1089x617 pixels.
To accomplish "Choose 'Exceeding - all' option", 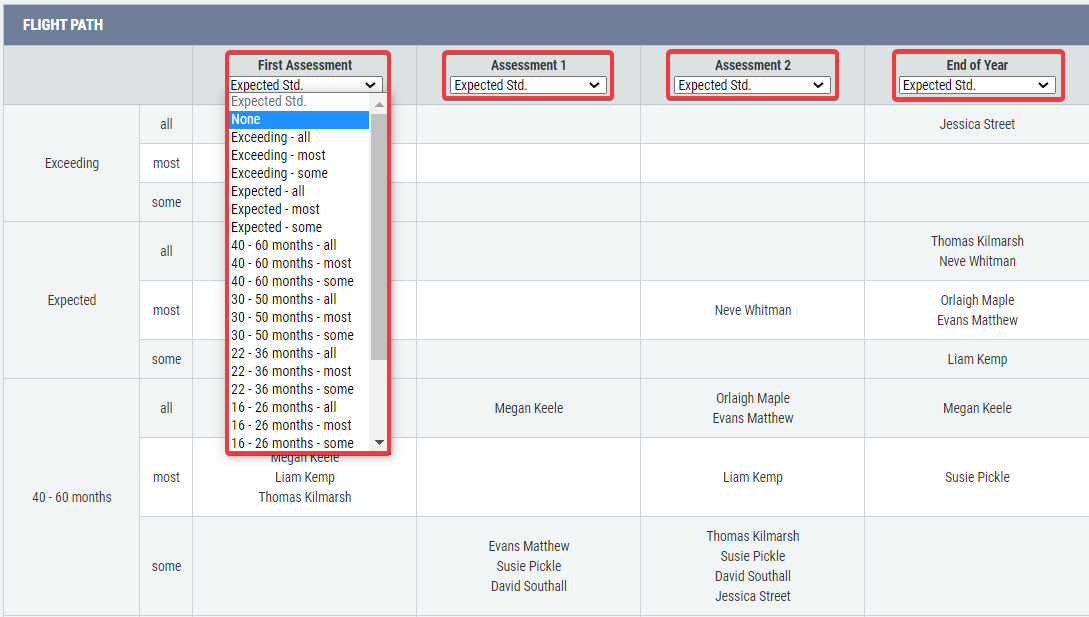I will pyautogui.click(x=298, y=138).
